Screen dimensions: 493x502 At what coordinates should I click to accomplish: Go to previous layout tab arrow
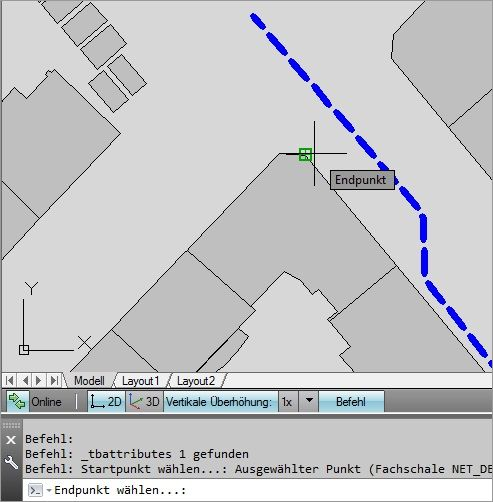(x=25, y=380)
